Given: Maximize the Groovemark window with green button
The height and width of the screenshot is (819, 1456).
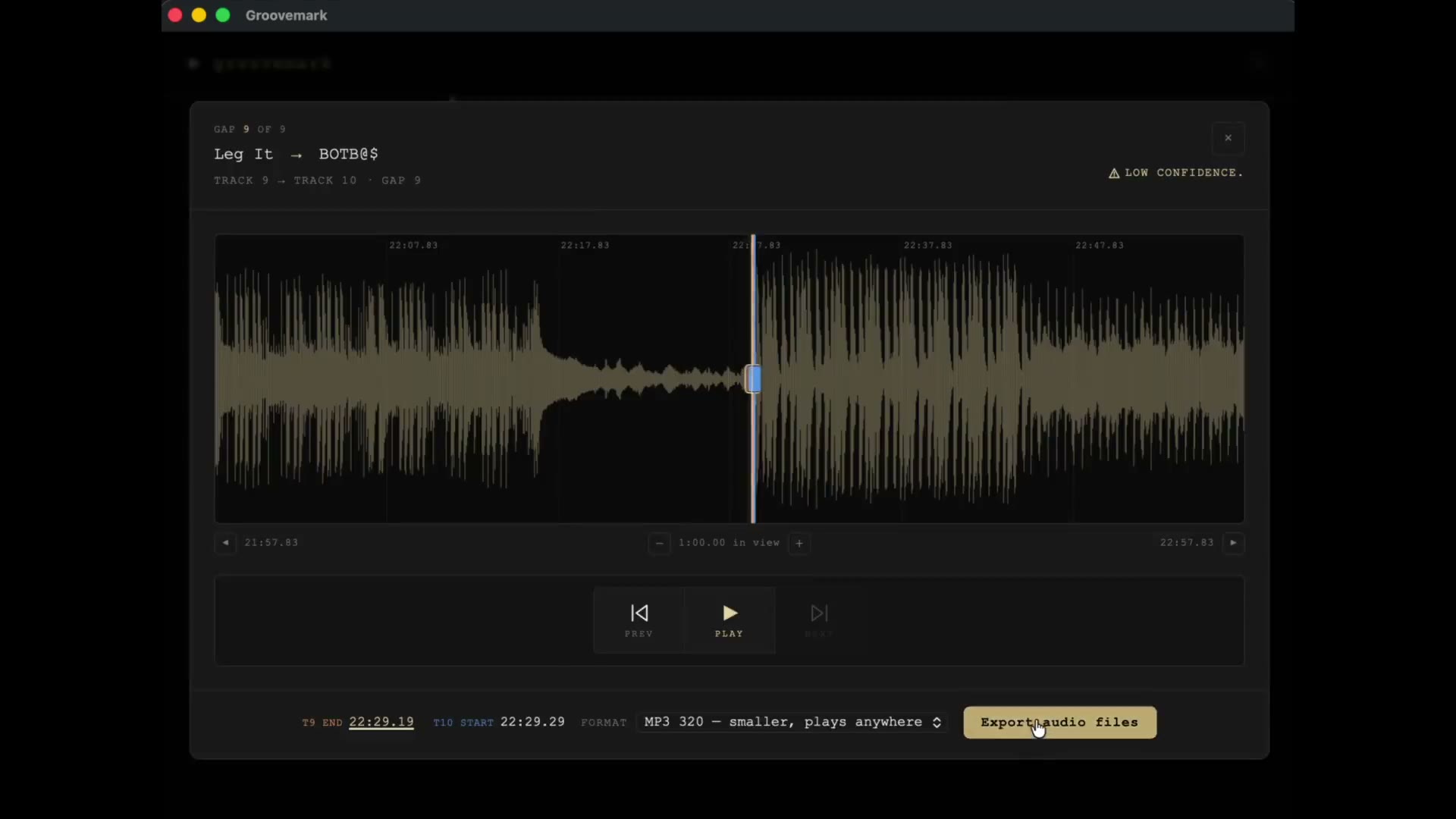Looking at the screenshot, I should click(x=223, y=15).
